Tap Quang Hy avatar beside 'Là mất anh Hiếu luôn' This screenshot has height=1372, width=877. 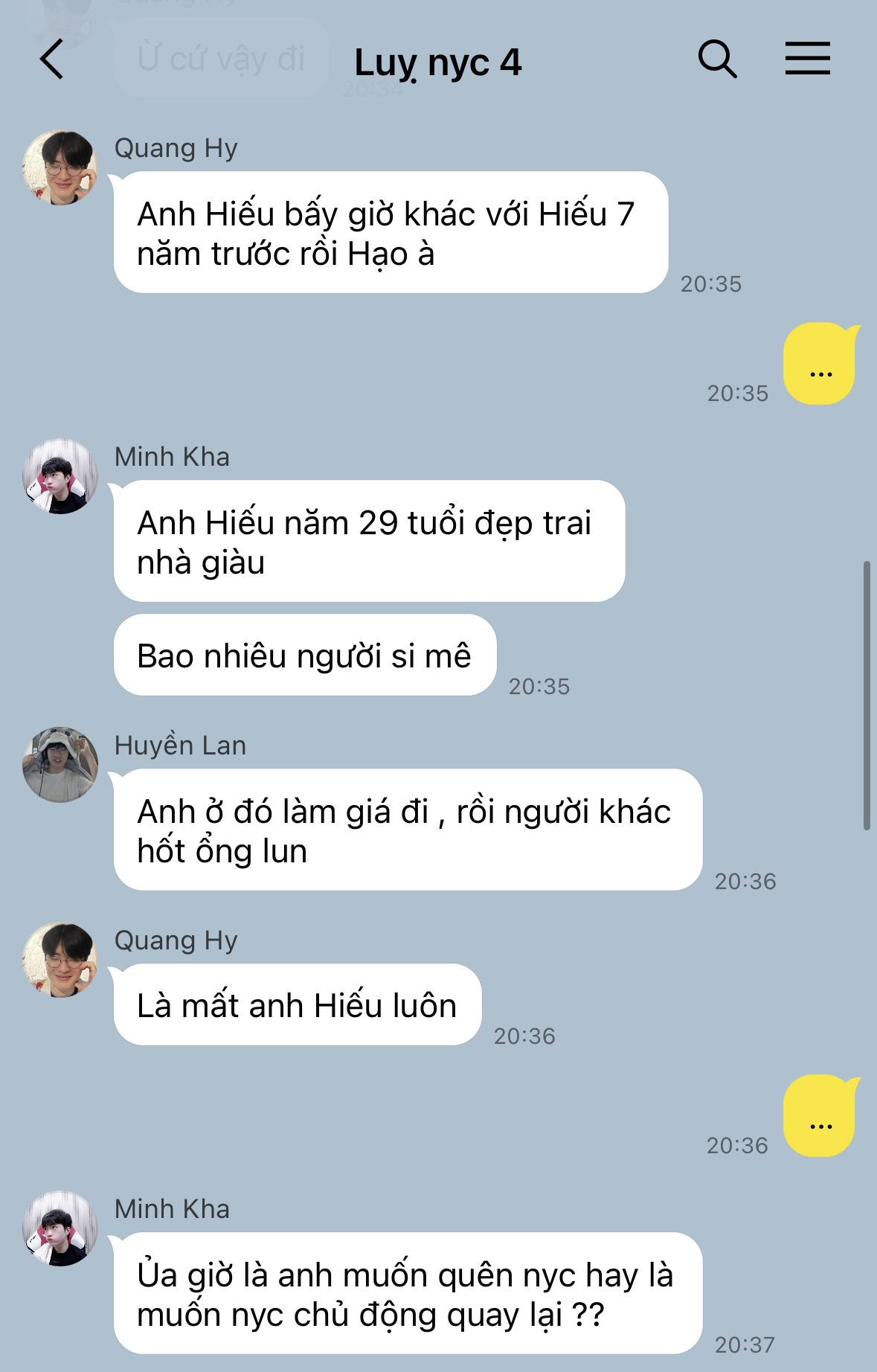60,960
